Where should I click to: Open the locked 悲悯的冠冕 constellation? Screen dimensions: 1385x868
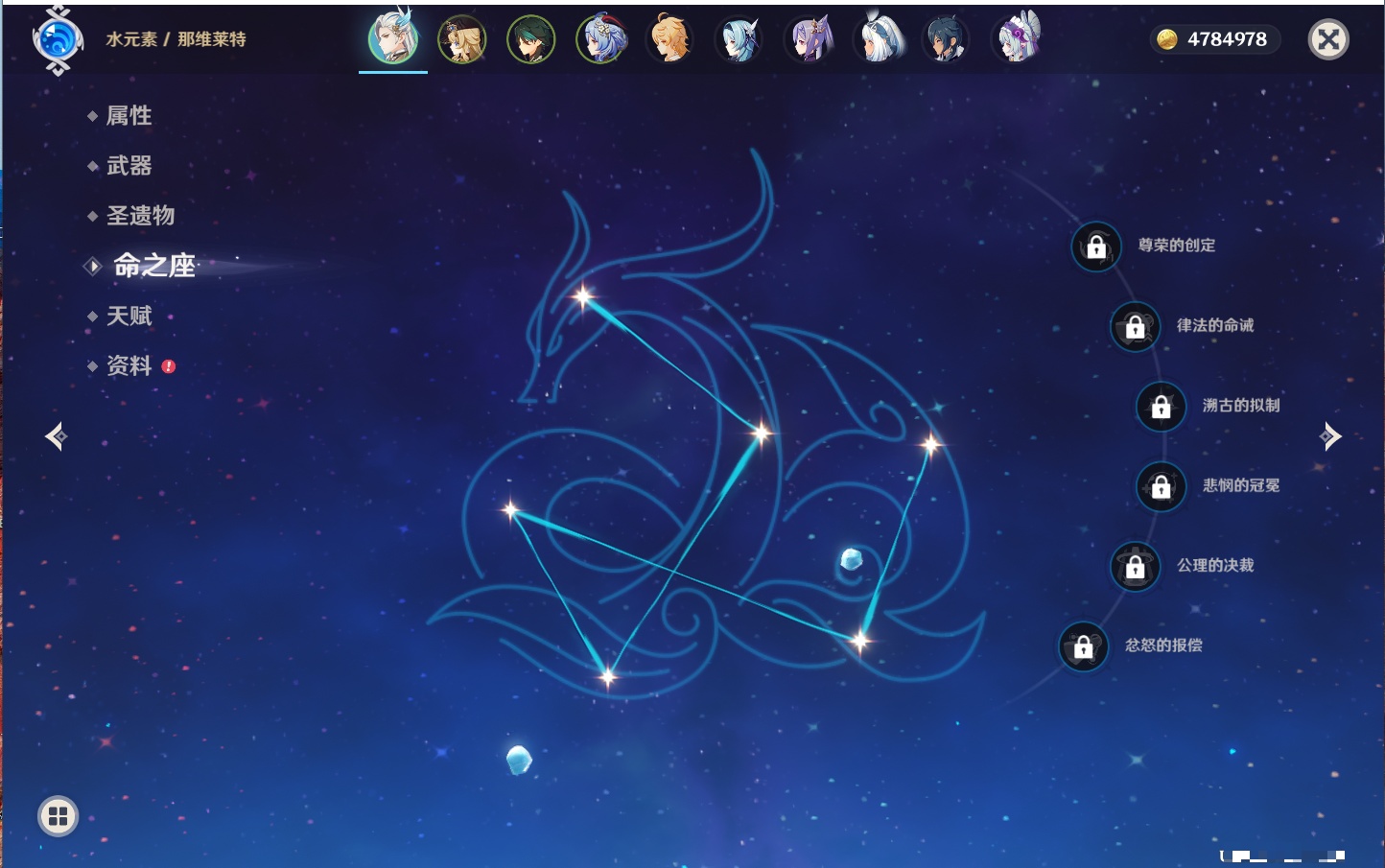click(x=1161, y=487)
